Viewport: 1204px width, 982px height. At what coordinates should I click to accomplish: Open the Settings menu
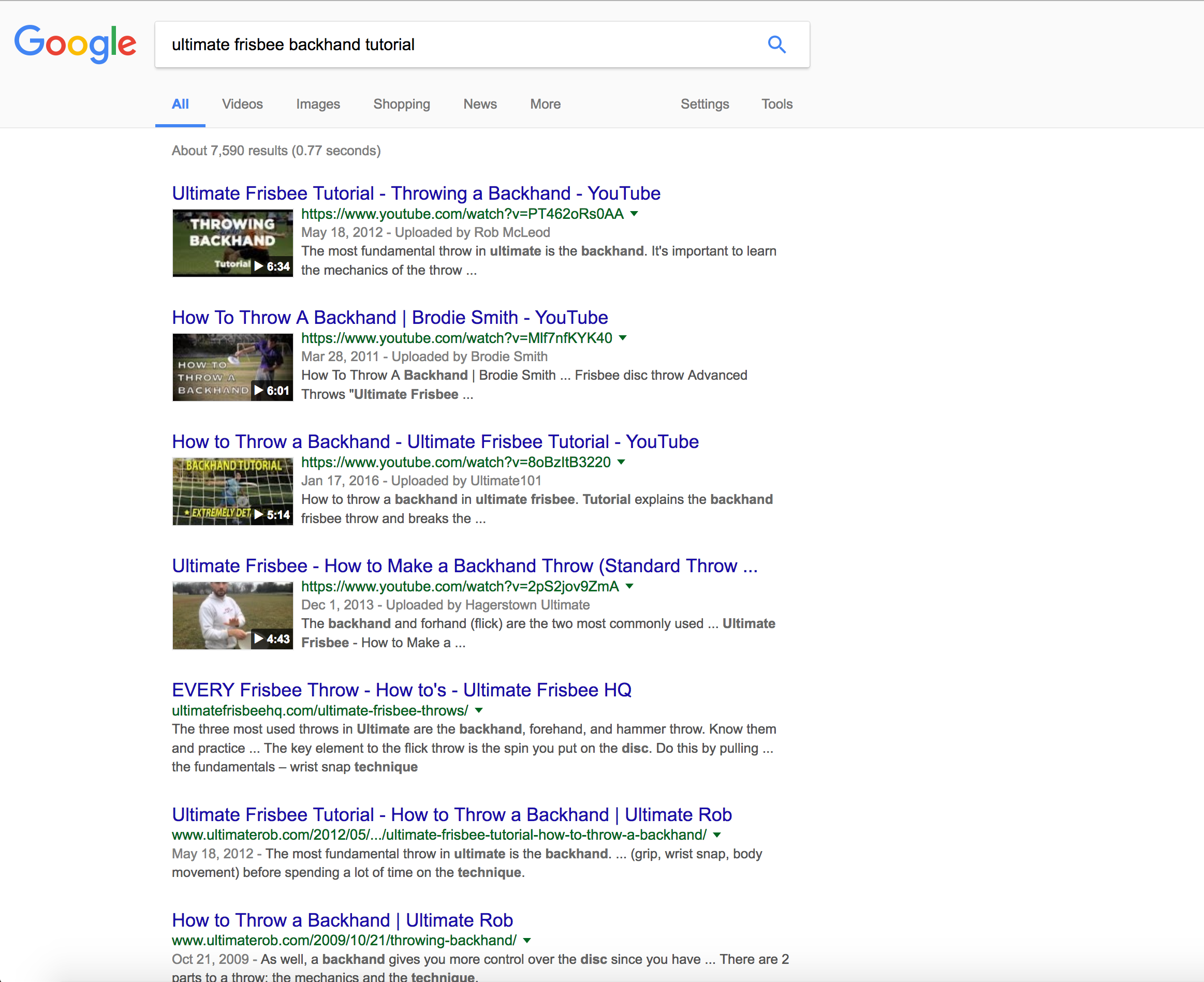704,104
